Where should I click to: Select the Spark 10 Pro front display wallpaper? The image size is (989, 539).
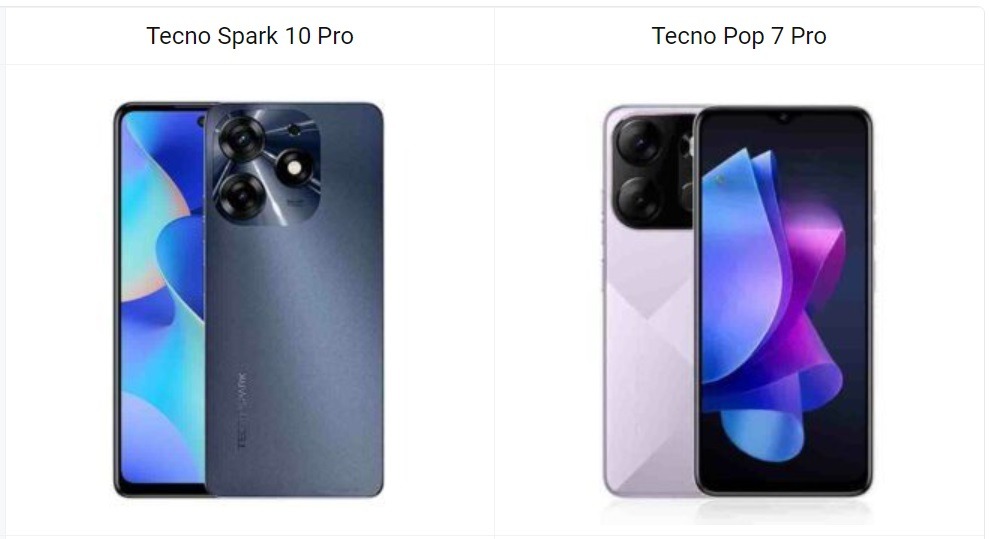(x=163, y=296)
